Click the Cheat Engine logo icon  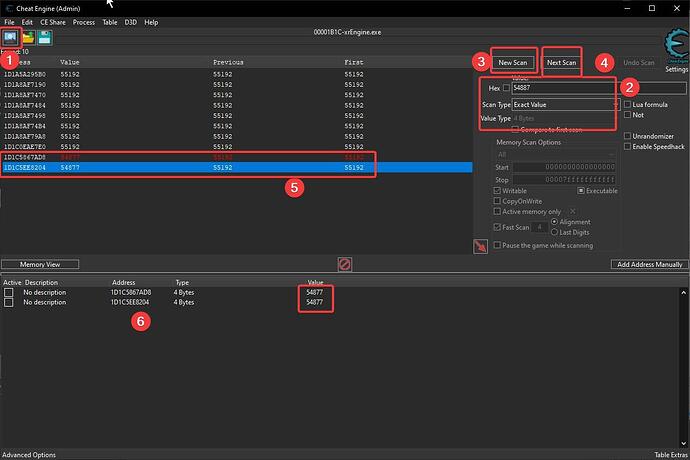click(x=676, y=46)
